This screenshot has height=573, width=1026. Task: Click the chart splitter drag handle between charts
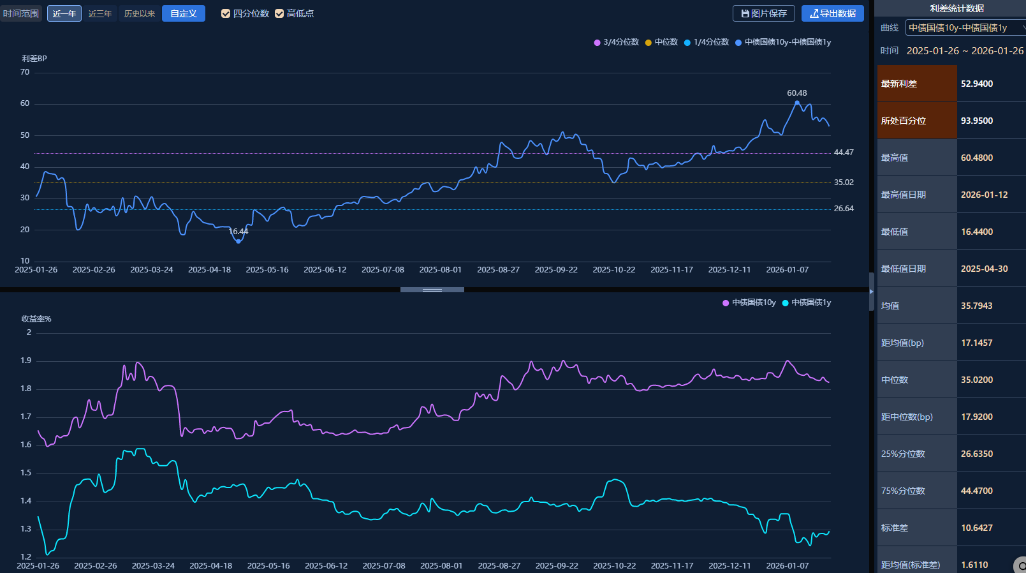[432, 289]
